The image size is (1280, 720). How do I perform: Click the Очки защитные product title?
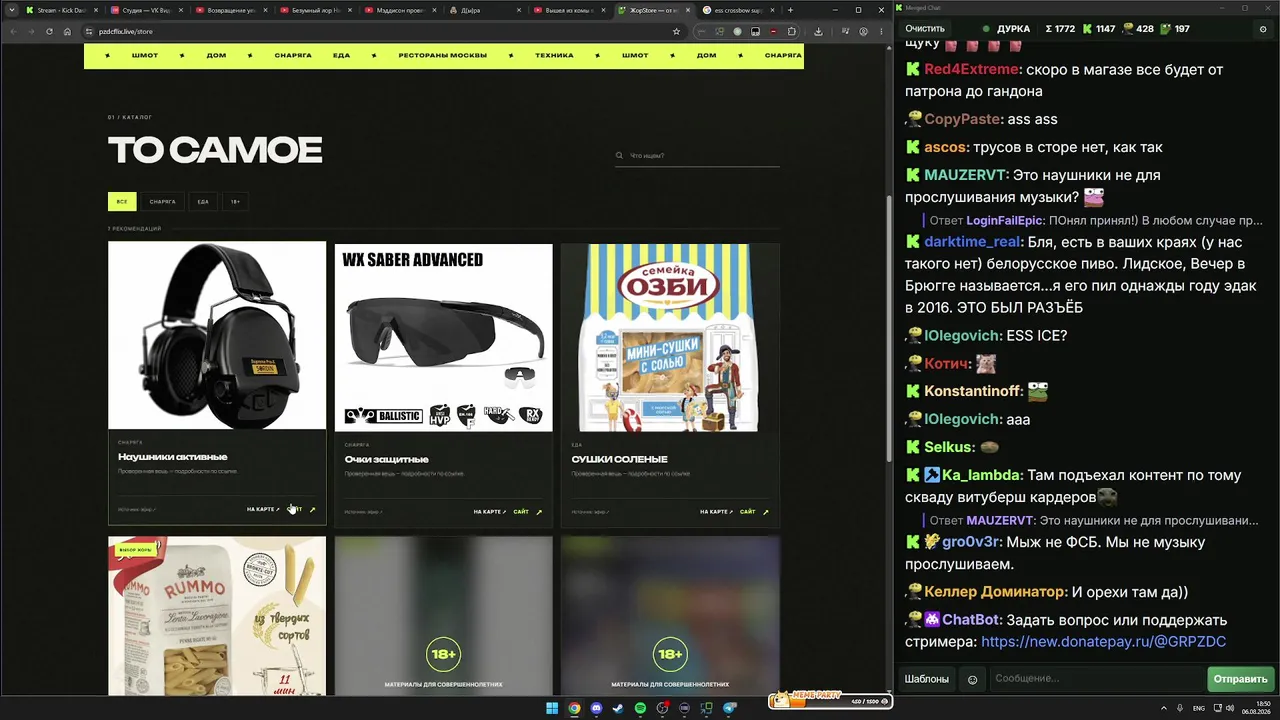[387, 460]
